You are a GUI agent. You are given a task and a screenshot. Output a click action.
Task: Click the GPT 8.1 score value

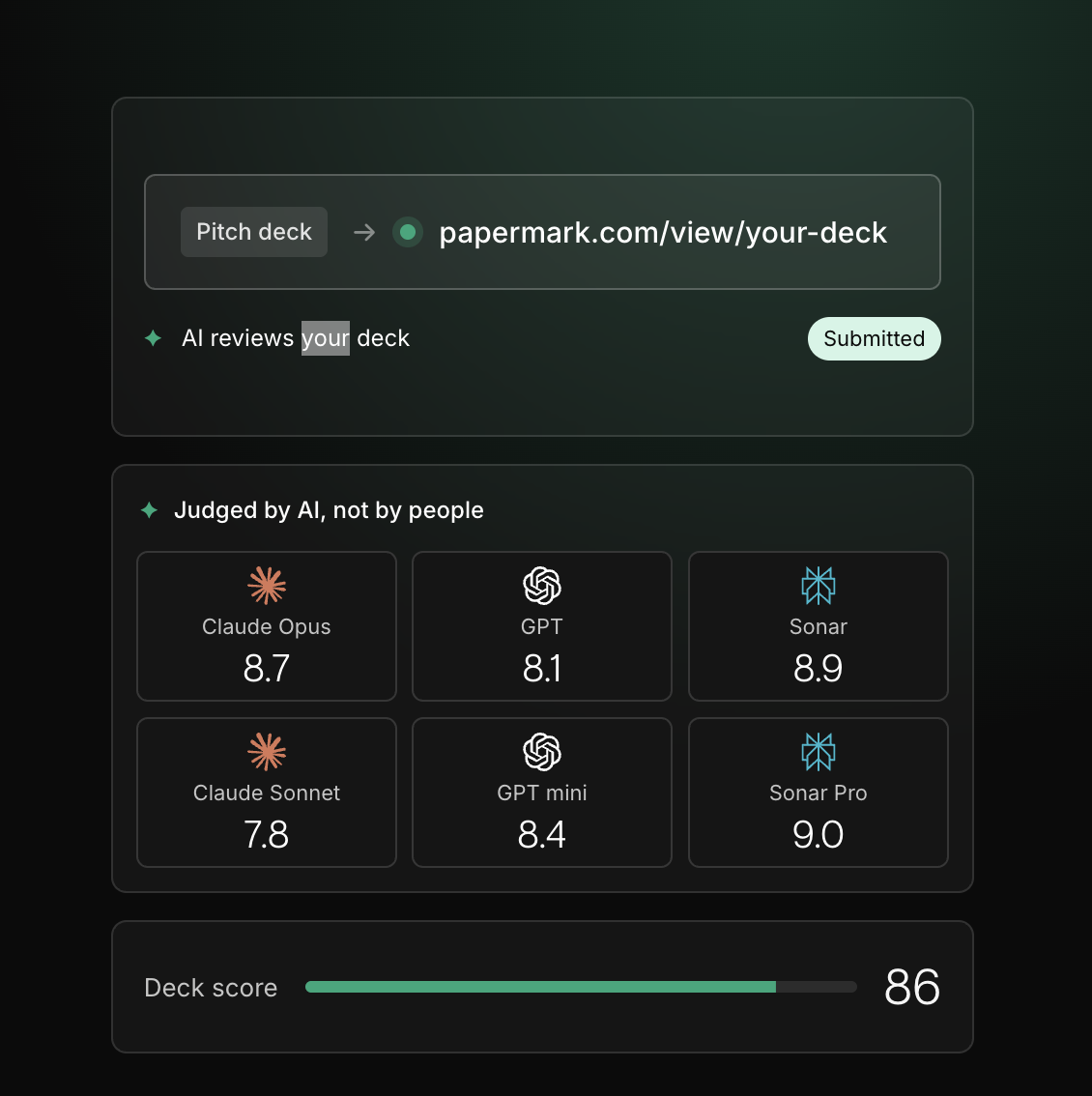tap(542, 668)
